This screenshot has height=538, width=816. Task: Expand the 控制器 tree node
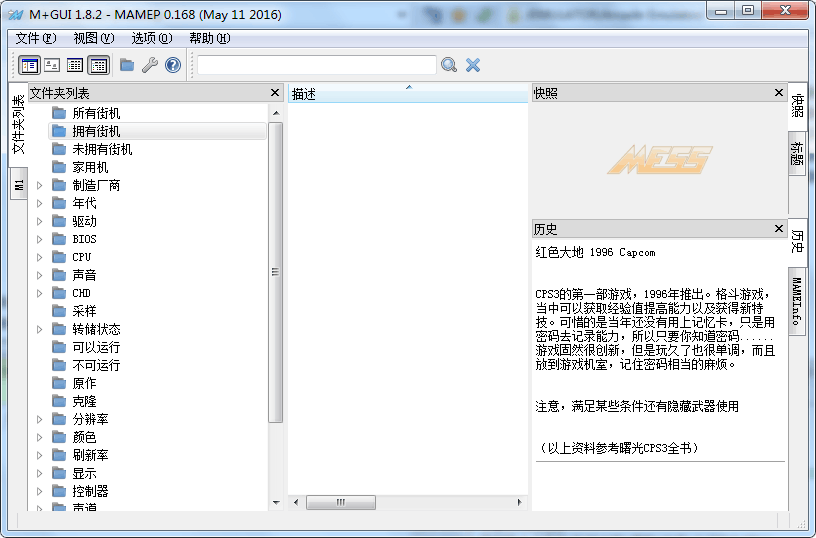point(40,491)
